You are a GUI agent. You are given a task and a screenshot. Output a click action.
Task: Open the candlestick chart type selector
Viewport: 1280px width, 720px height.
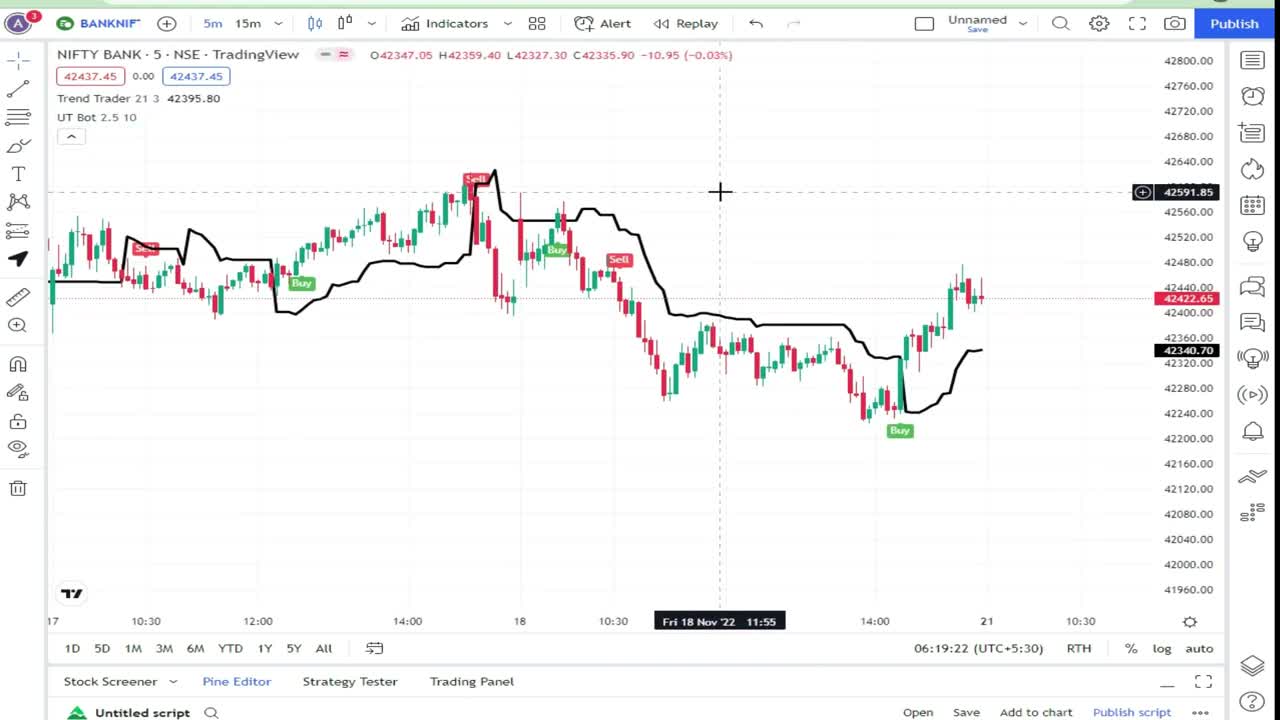click(315, 23)
